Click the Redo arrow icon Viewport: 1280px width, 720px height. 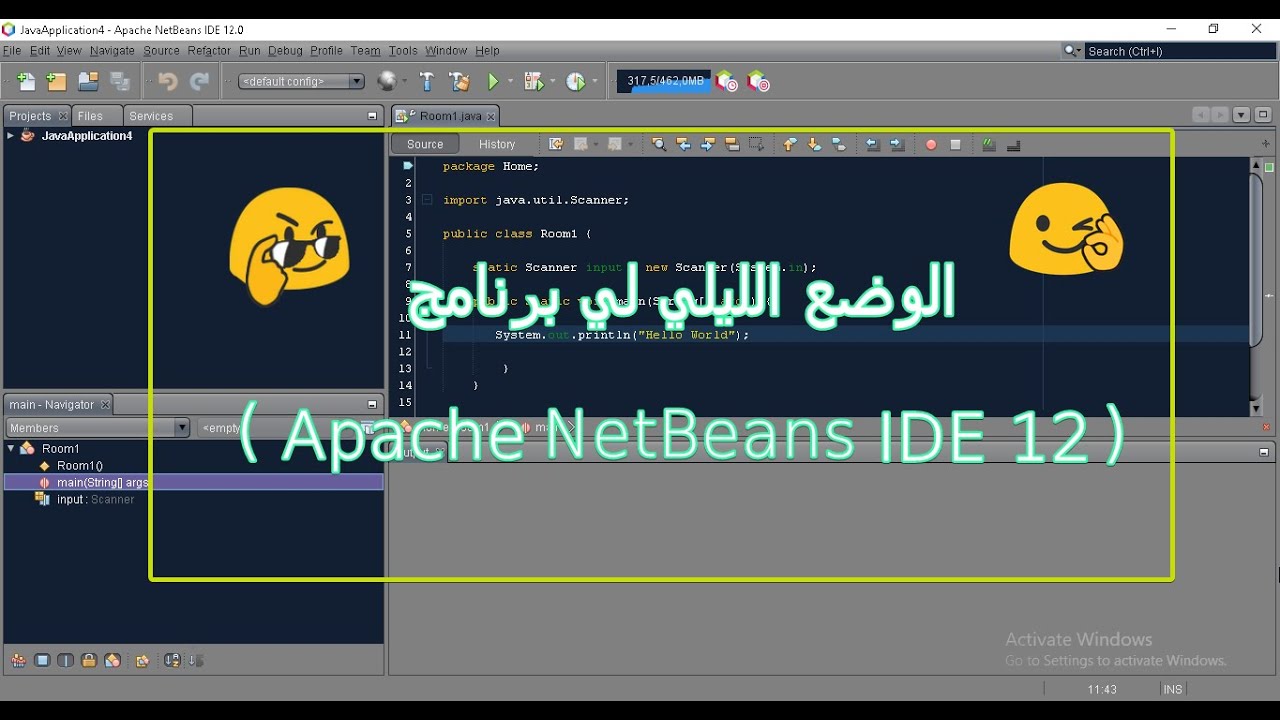point(200,82)
